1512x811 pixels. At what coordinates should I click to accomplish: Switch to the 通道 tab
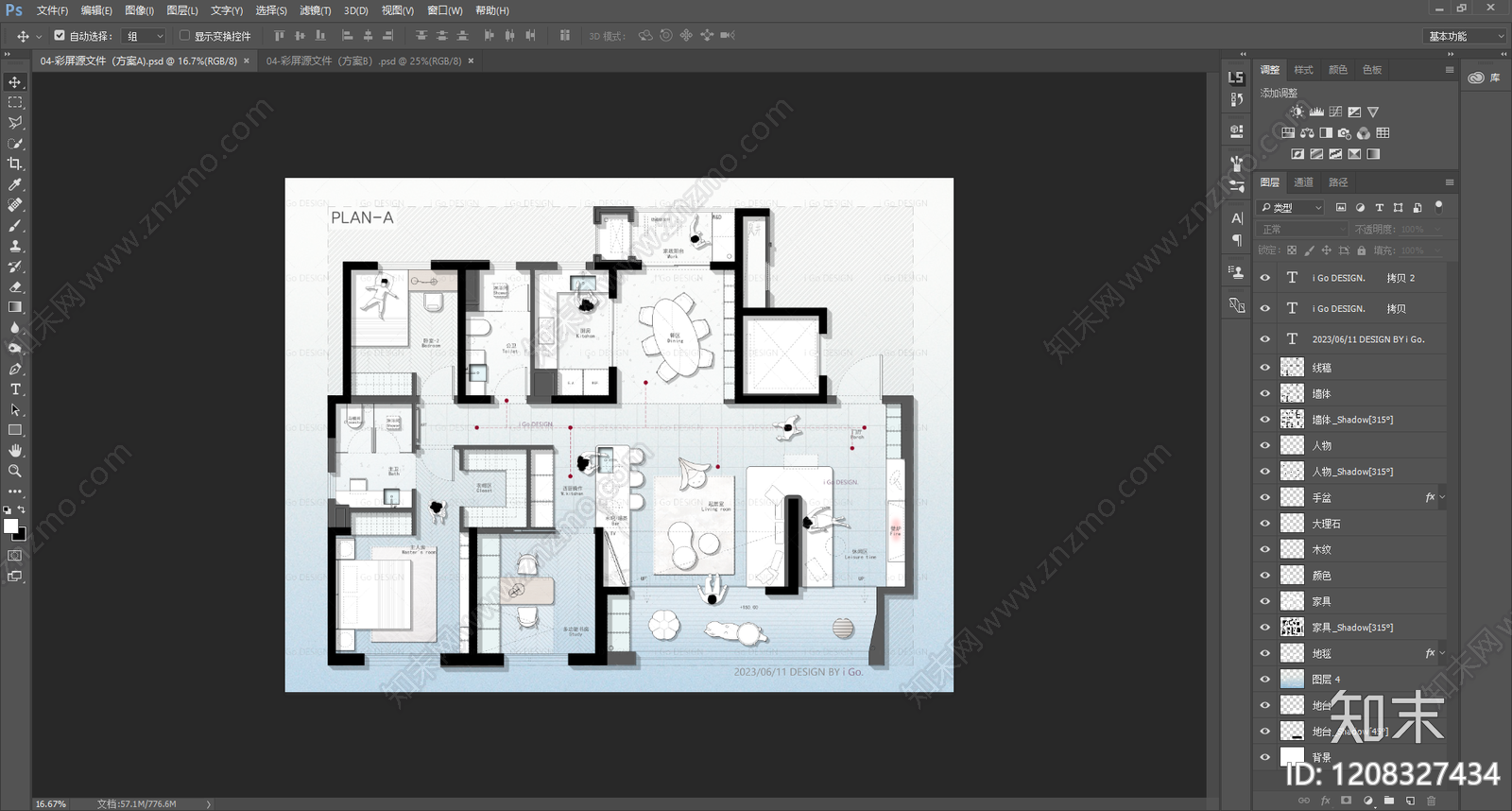pos(1303,182)
